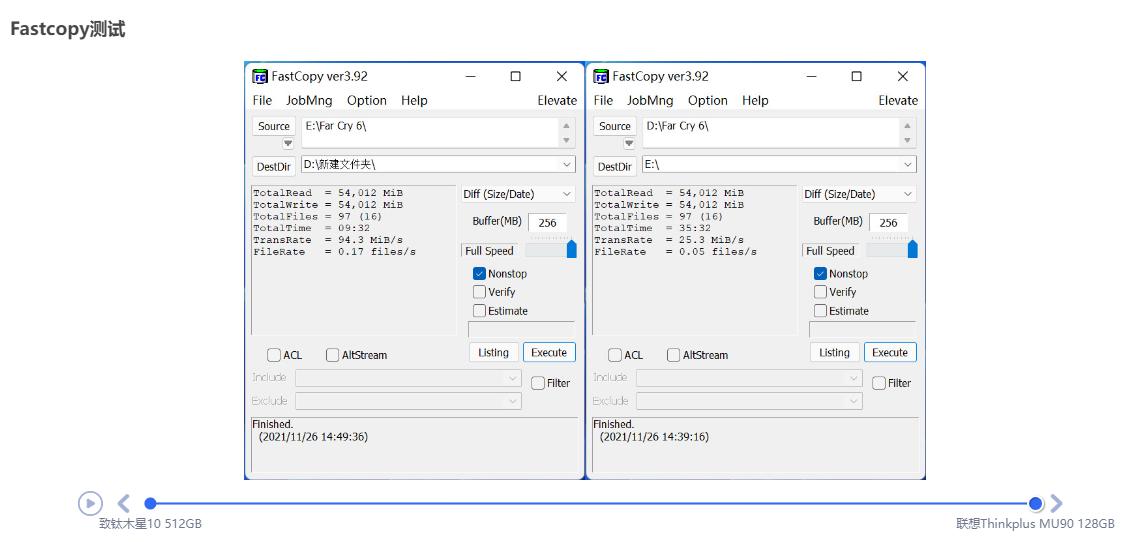Enable Verify in the right window
Screen dimensions: 1140x542
pos(821,292)
